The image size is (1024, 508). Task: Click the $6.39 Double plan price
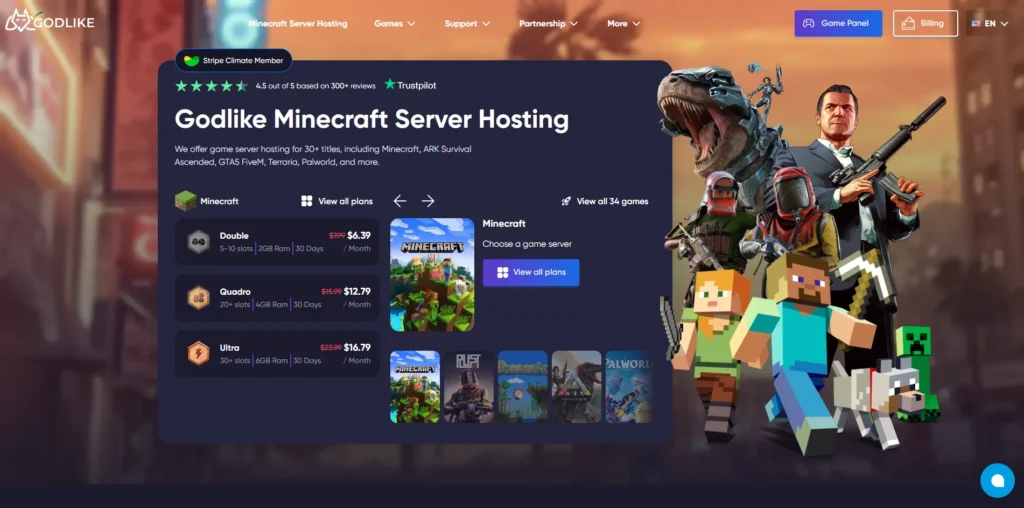[x=359, y=236]
